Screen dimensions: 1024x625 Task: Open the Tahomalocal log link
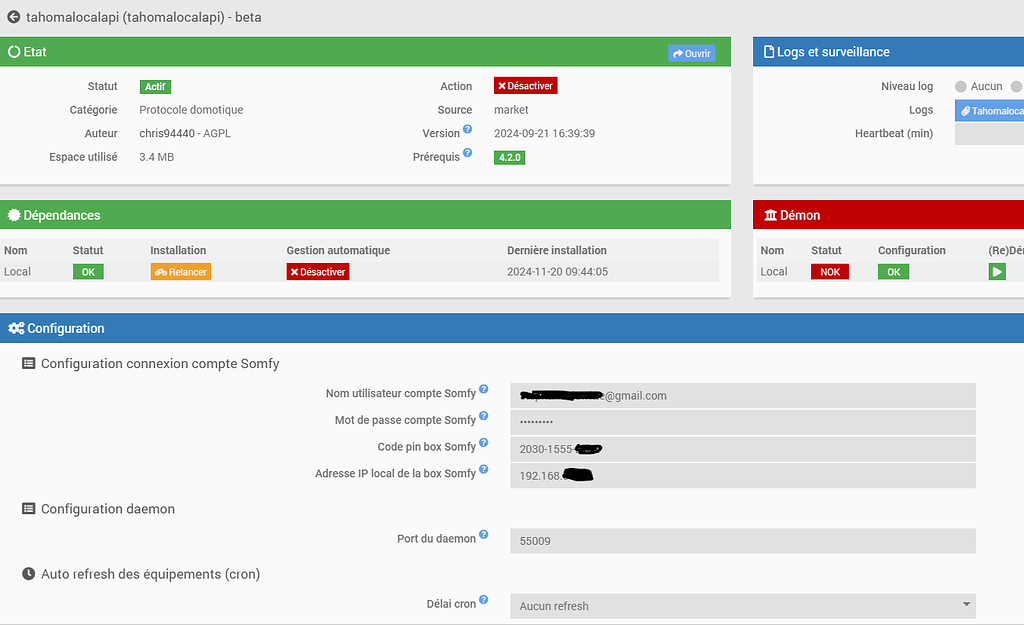(988, 110)
